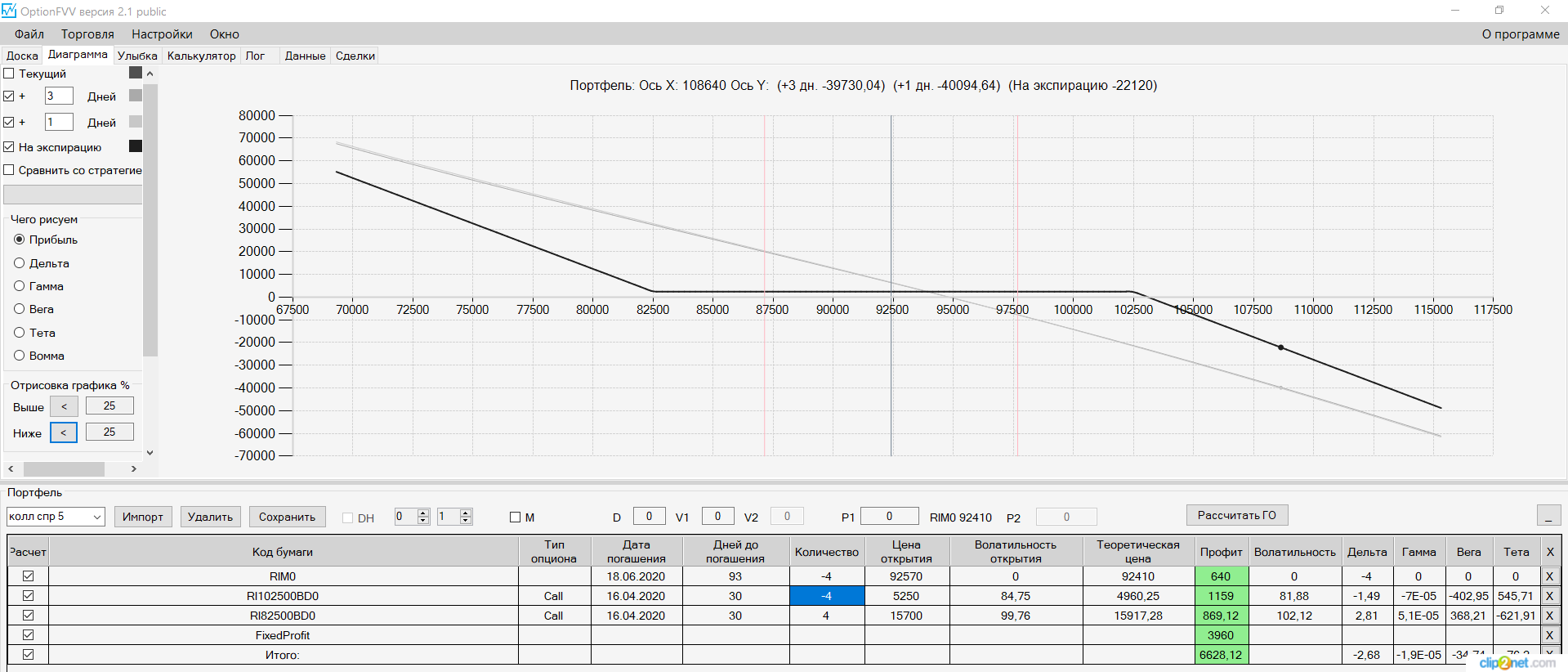Viewport: 1568px width, 672px height.
Task: Delete the FixedProfit row with its X button
Action: click(x=1549, y=635)
